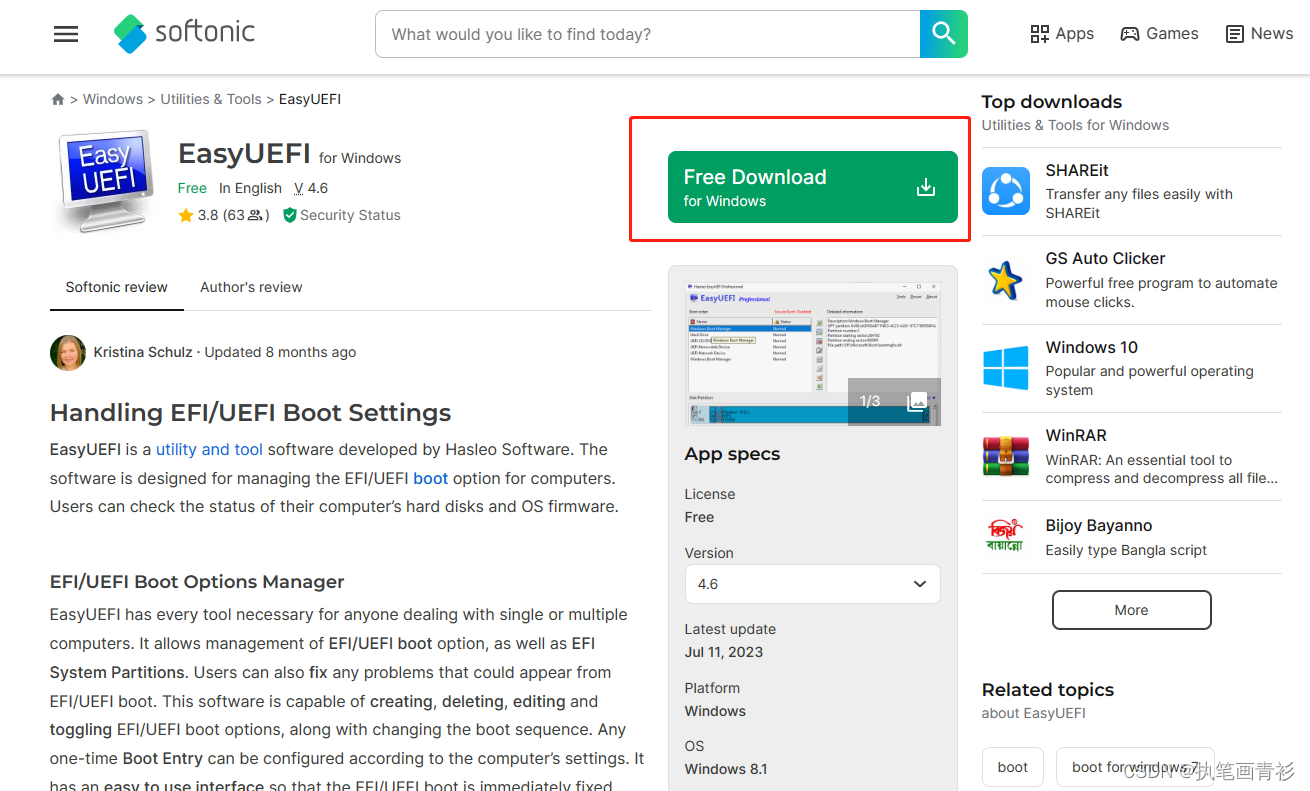Go to Utilities & Tools breadcrumb
Viewport: 1310px width, 791px height.
[211, 99]
